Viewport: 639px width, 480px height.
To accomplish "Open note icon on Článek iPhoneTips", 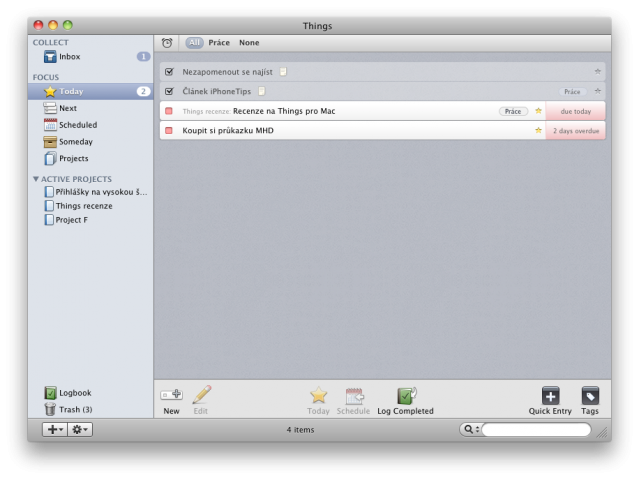I will pos(262,91).
